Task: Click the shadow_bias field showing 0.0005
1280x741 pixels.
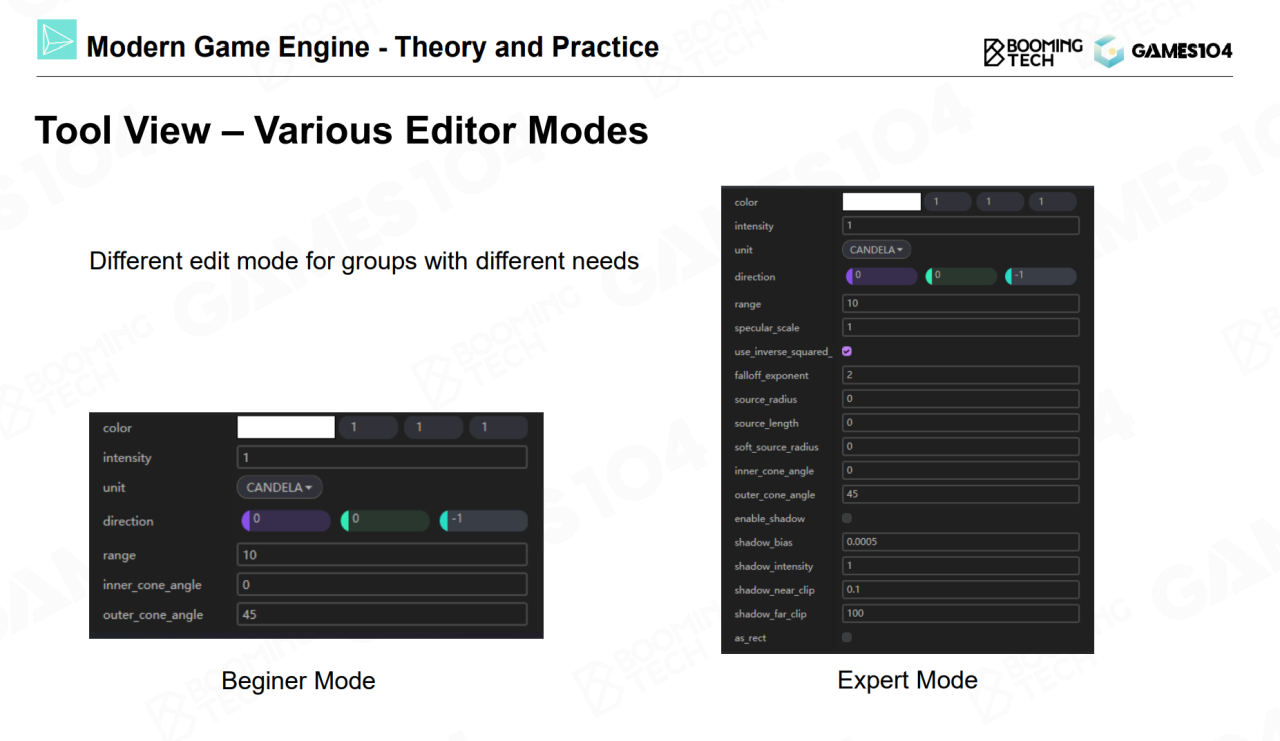Action: pos(960,542)
